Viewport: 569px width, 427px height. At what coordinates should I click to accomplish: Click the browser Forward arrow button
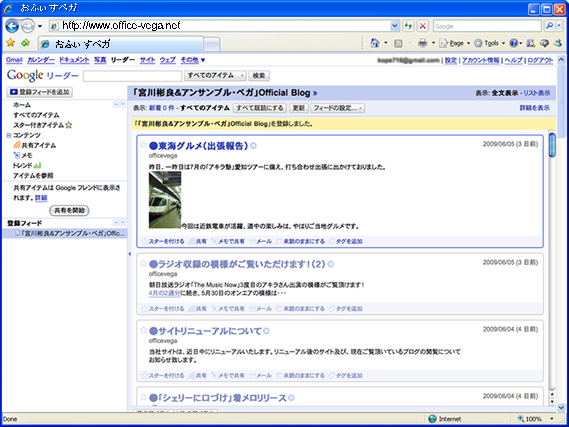point(27,26)
